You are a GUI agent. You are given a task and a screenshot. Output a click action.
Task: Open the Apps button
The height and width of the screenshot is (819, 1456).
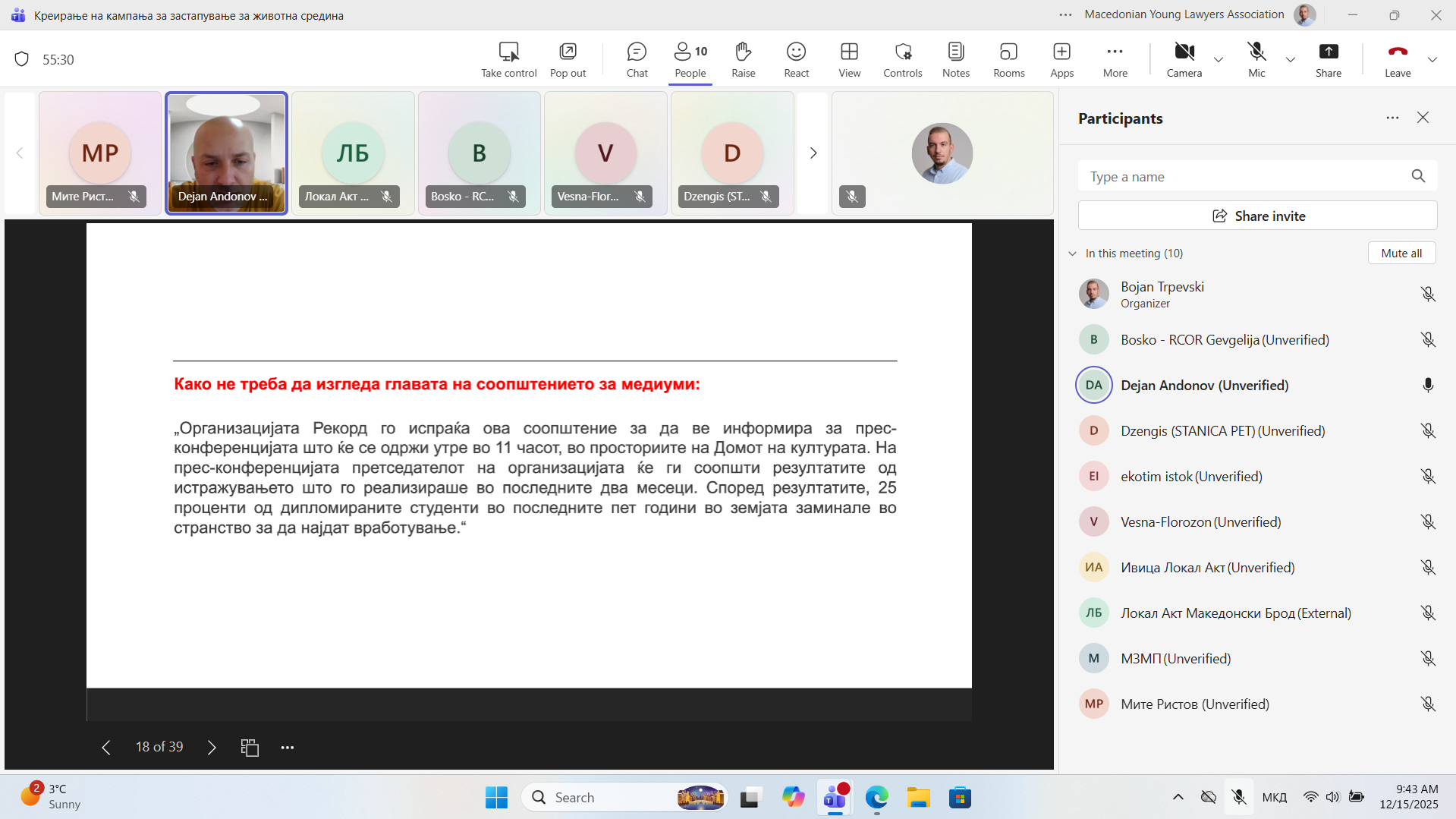1061,60
